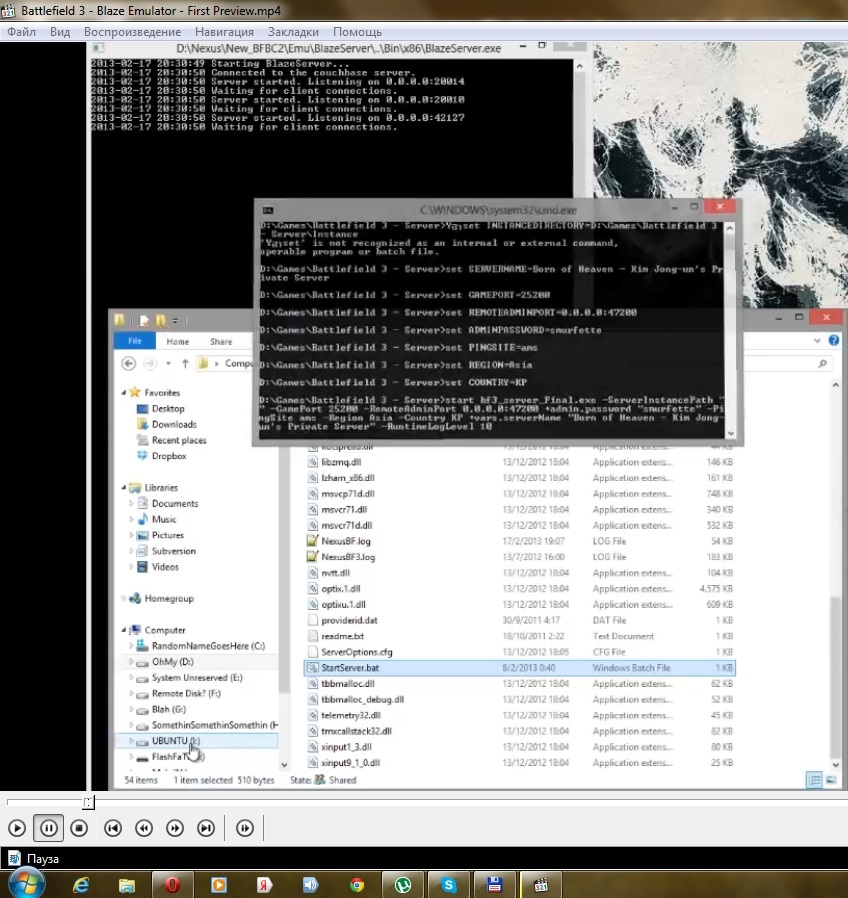This screenshot has height=898, width=848.
Task: Open the Windows Start button
Action: [26, 884]
